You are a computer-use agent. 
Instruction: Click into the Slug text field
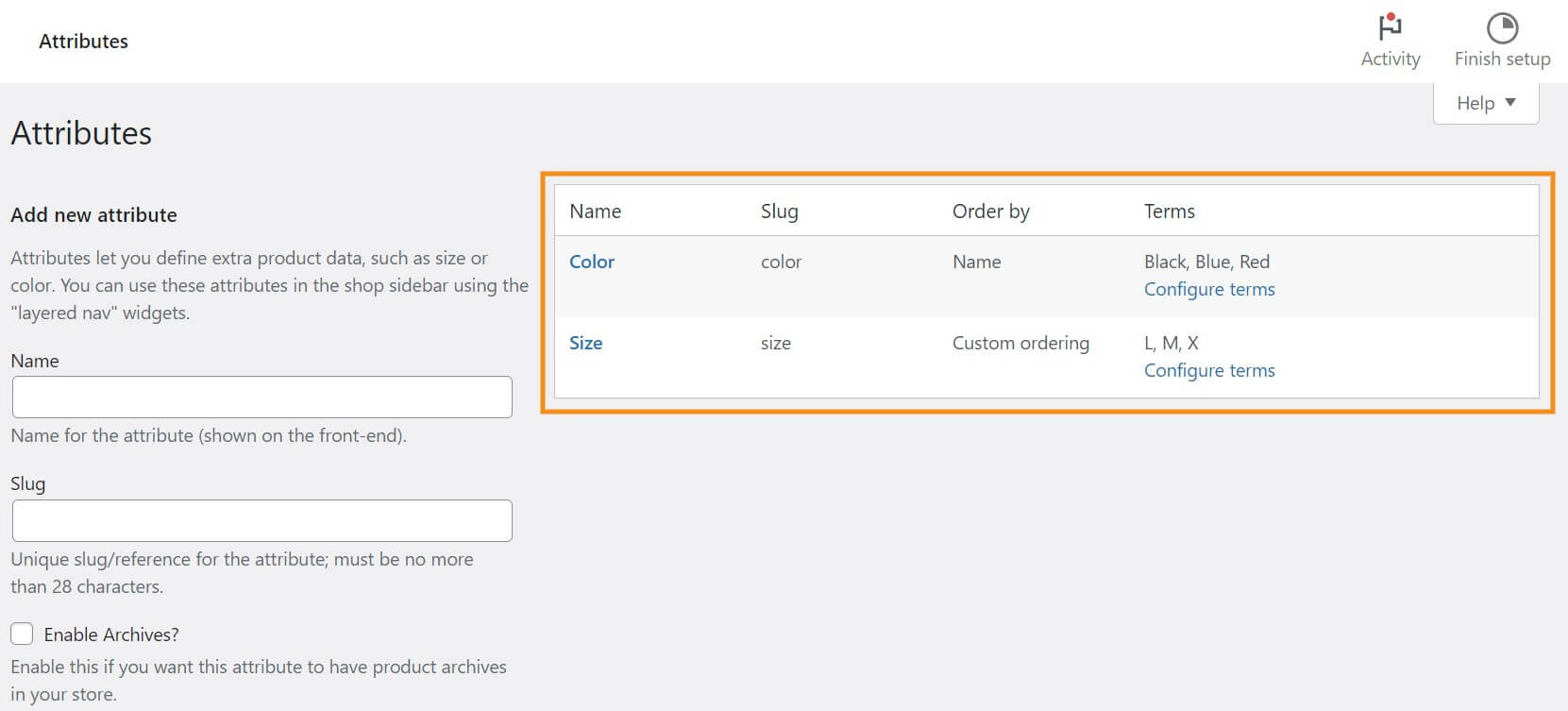tap(261, 520)
